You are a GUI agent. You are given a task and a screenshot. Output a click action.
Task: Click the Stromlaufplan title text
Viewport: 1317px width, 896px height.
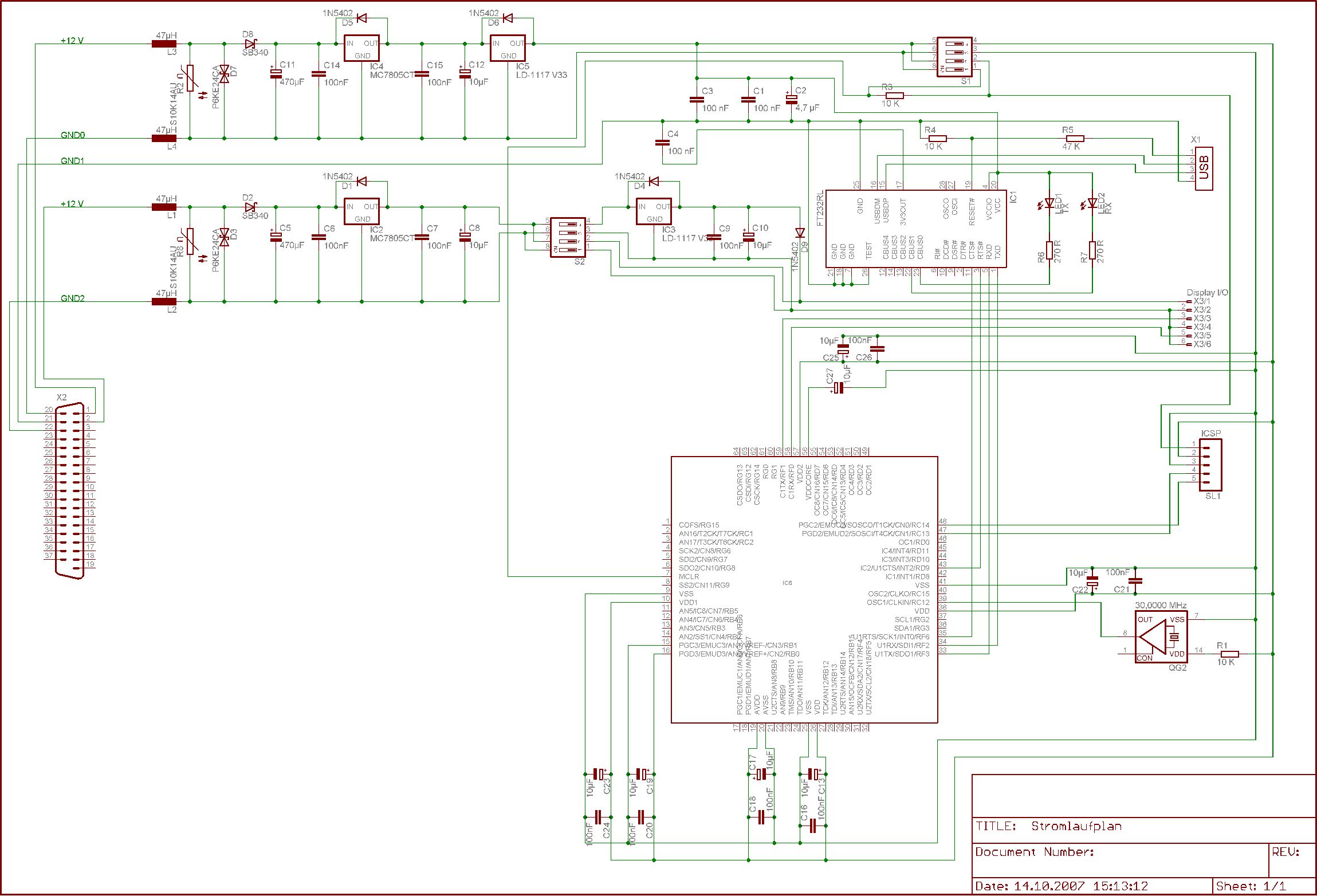[x=1076, y=826]
